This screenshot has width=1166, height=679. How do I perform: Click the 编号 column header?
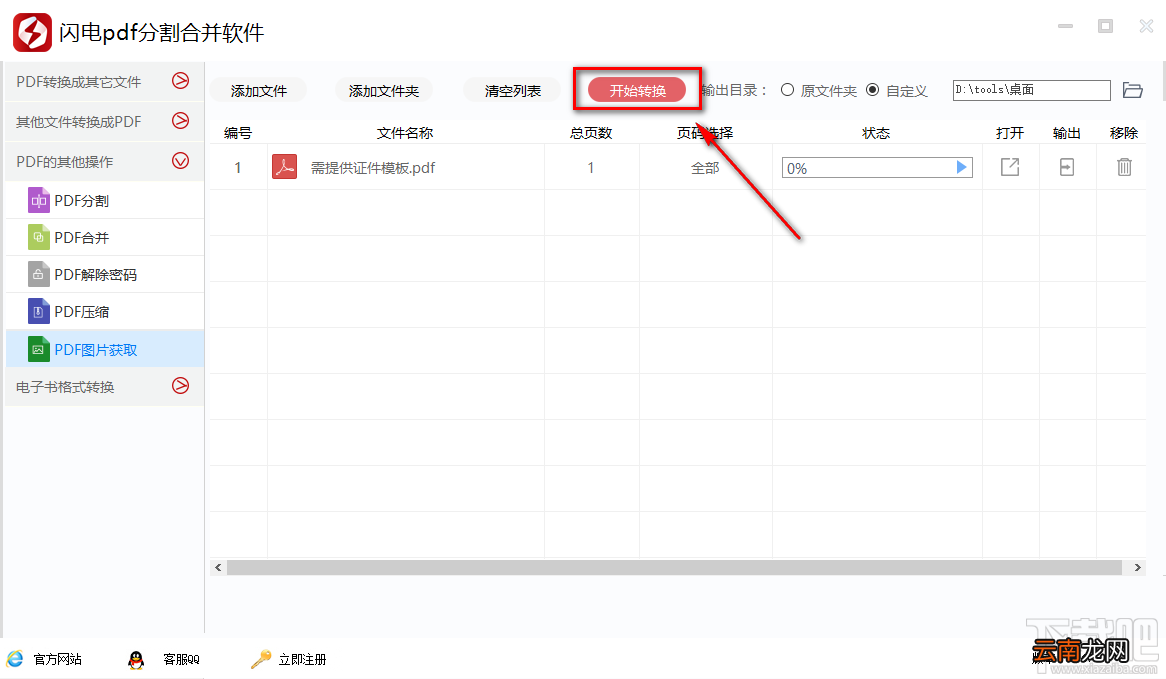238,133
